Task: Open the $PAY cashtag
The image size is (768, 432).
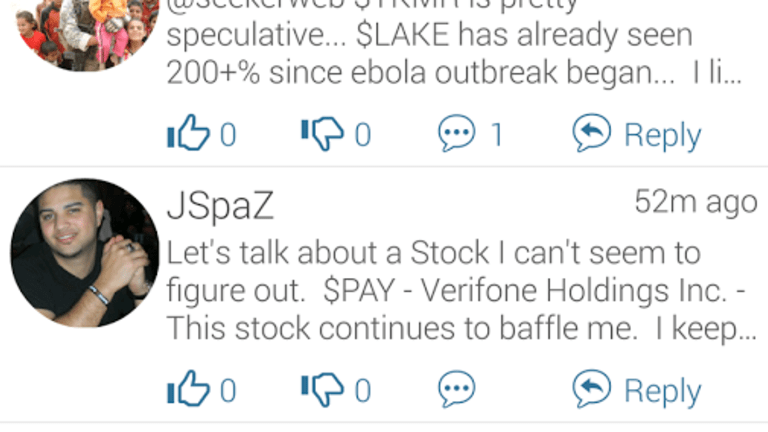Action: [x=351, y=291]
